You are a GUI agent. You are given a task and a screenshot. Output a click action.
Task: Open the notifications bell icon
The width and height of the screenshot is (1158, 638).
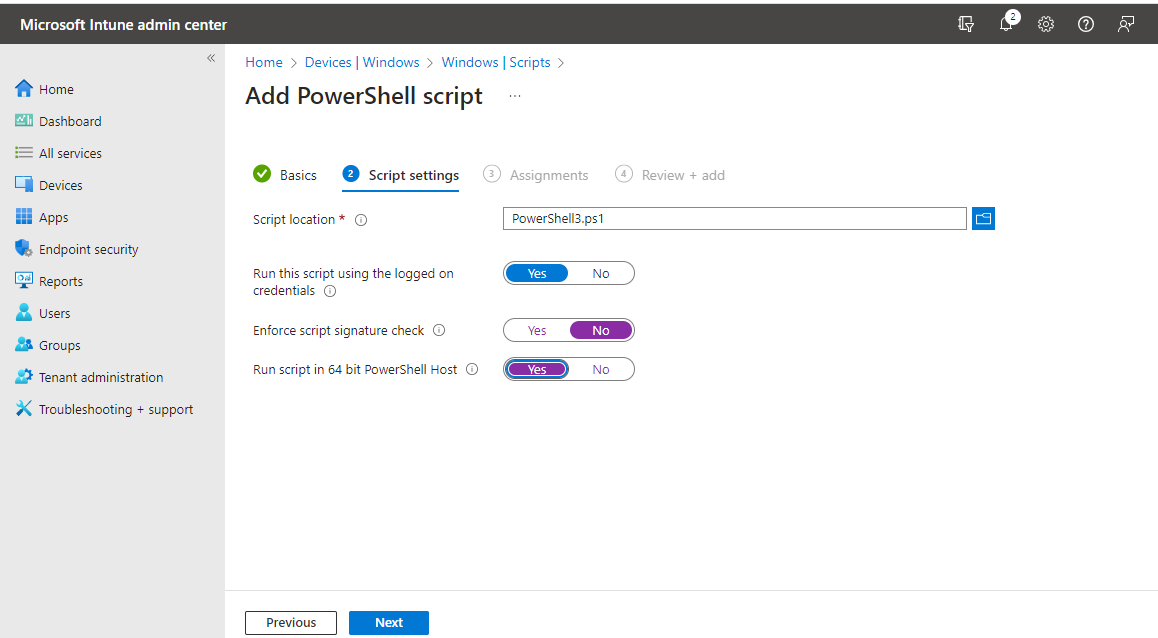point(1007,23)
